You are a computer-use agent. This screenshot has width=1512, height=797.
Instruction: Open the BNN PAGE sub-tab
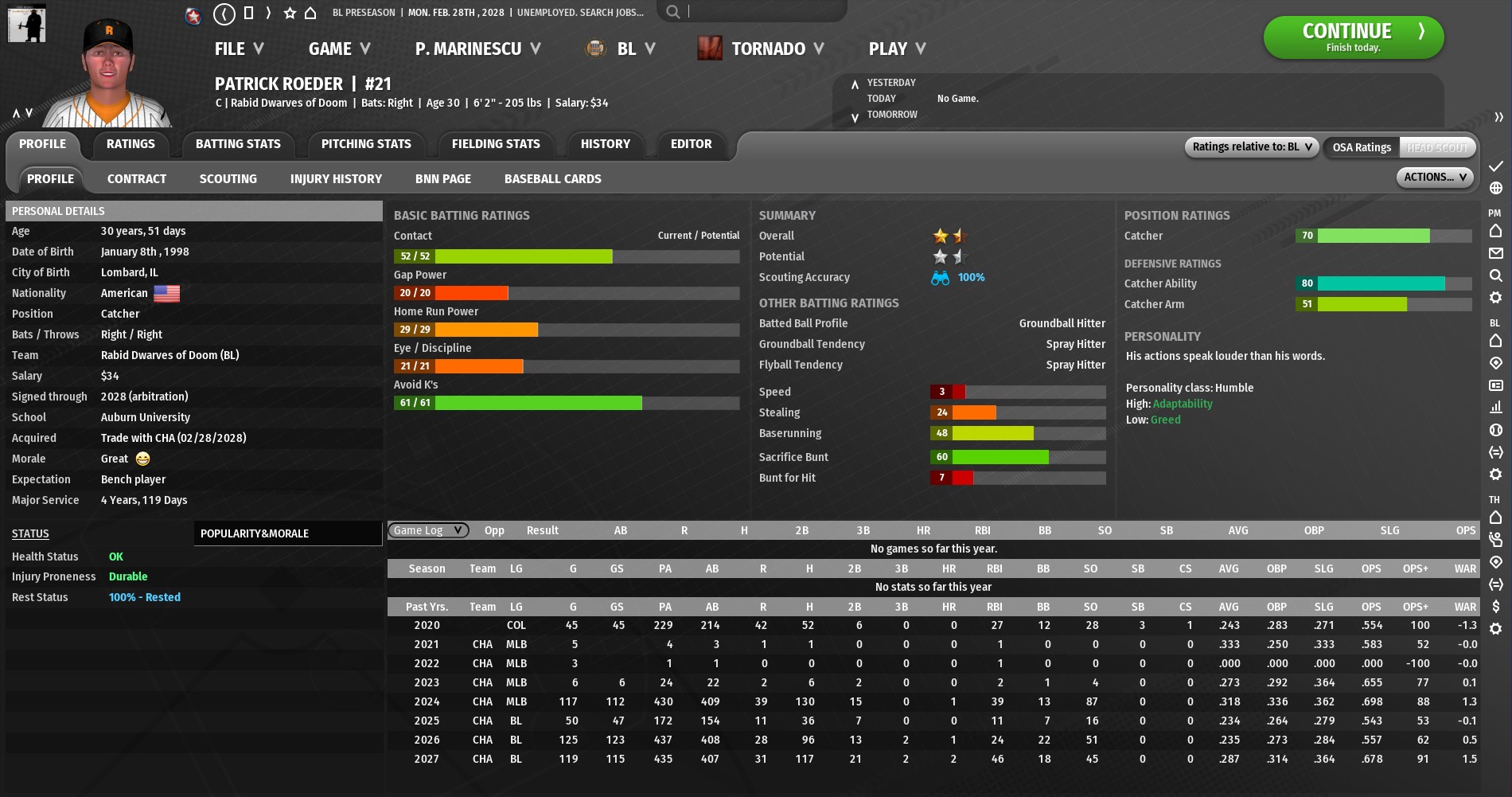443,179
